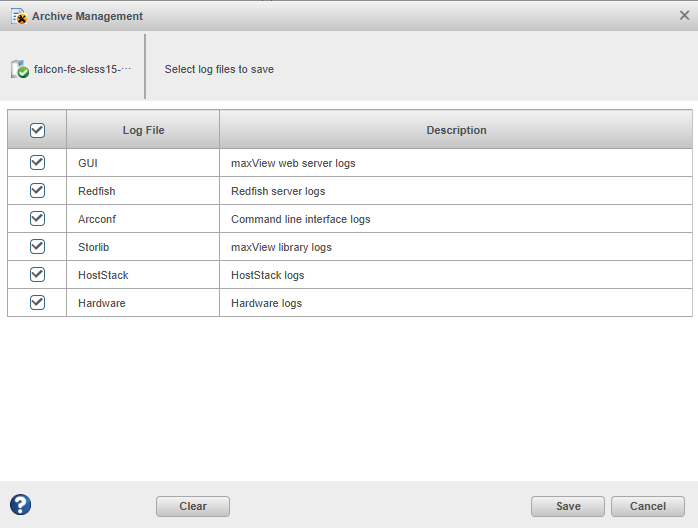Toggle the Arcconf log checkbox
This screenshot has width=698, height=528.
(37, 218)
